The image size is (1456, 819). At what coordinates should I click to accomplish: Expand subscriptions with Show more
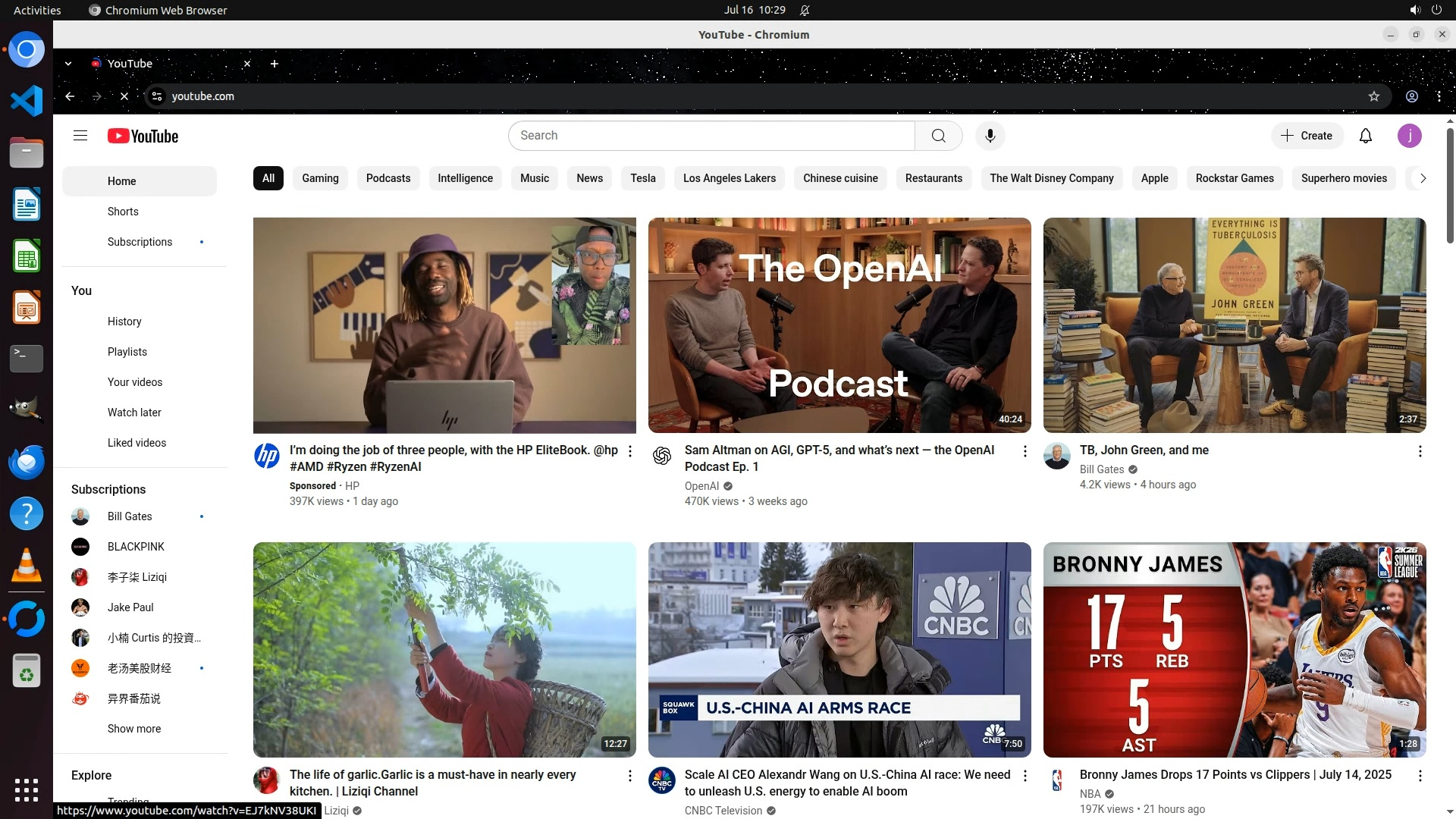[134, 729]
